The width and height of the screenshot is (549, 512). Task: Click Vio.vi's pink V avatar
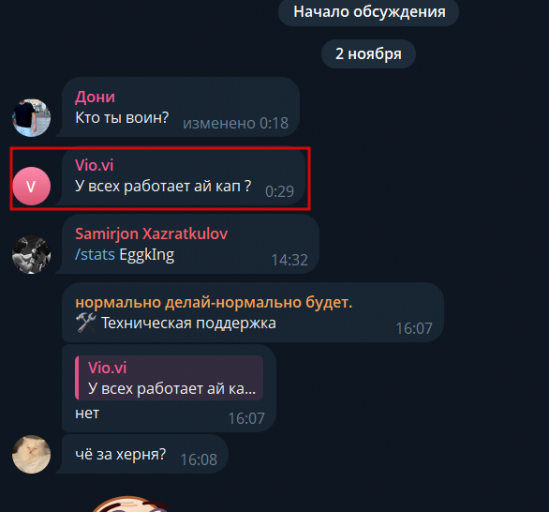32,186
